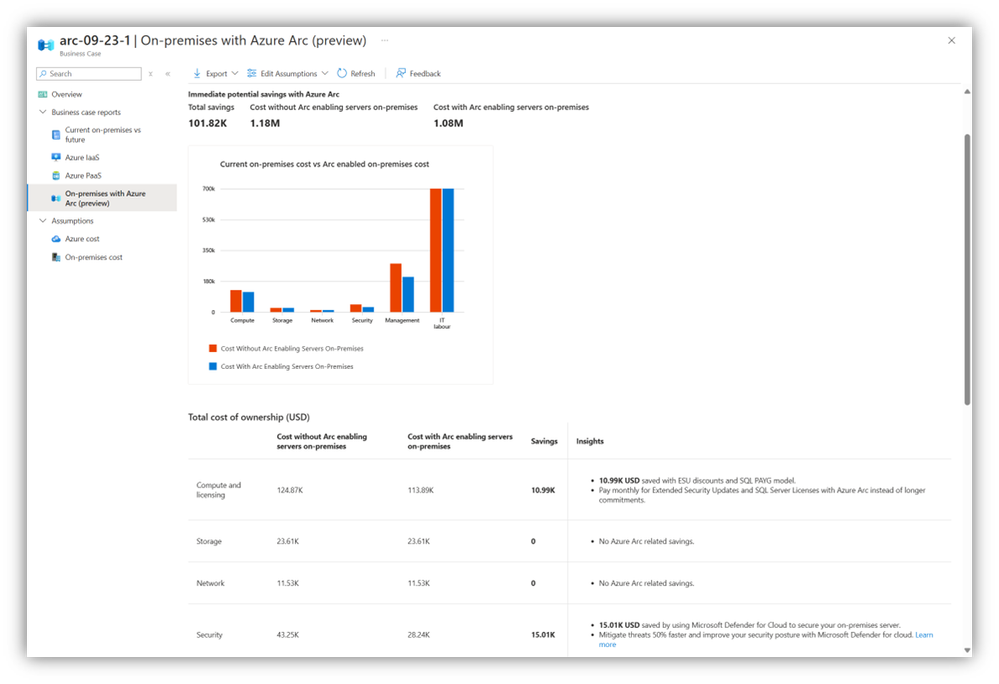Click the Total cost of ownership (USD) heading
This screenshot has width=999, height=684.
248,417
